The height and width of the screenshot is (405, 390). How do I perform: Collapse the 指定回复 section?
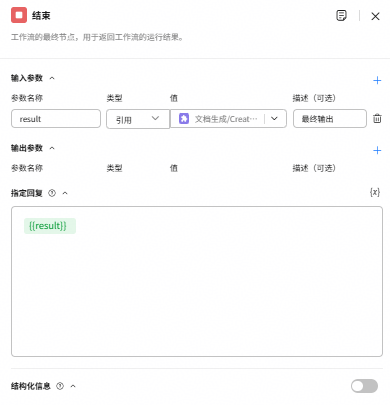65,193
